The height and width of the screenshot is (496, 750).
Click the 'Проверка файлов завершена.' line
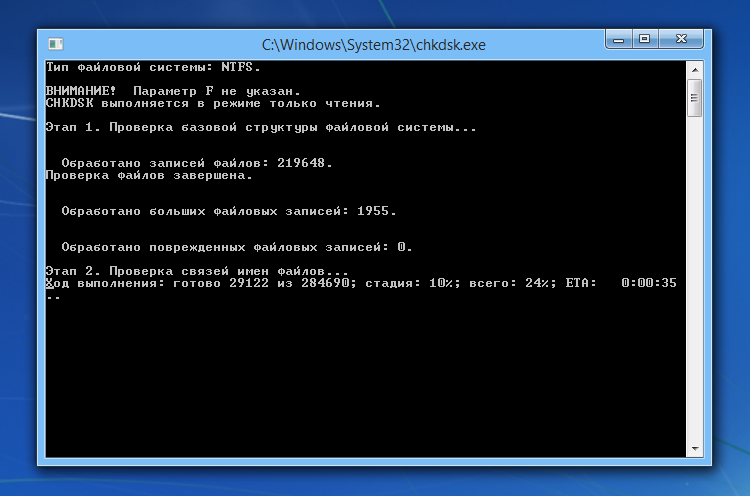pos(149,175)
